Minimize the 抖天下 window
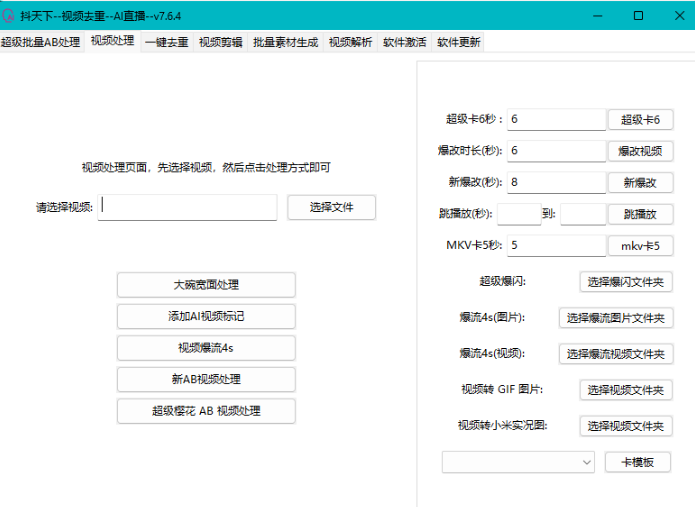The image size is (695, 507). pyautogui.click(x=597, y=16)
